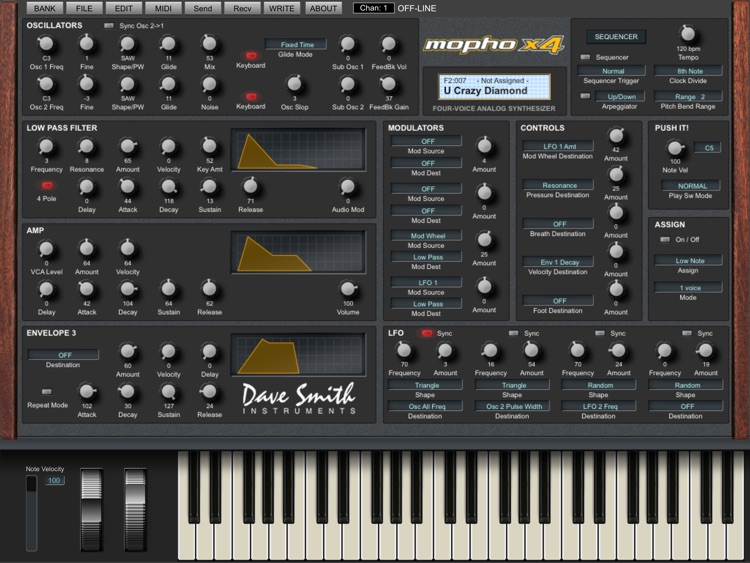Click the Envelope 3 Sustain knob
This screenshot has height=563, width=750.
coord(168,392)
